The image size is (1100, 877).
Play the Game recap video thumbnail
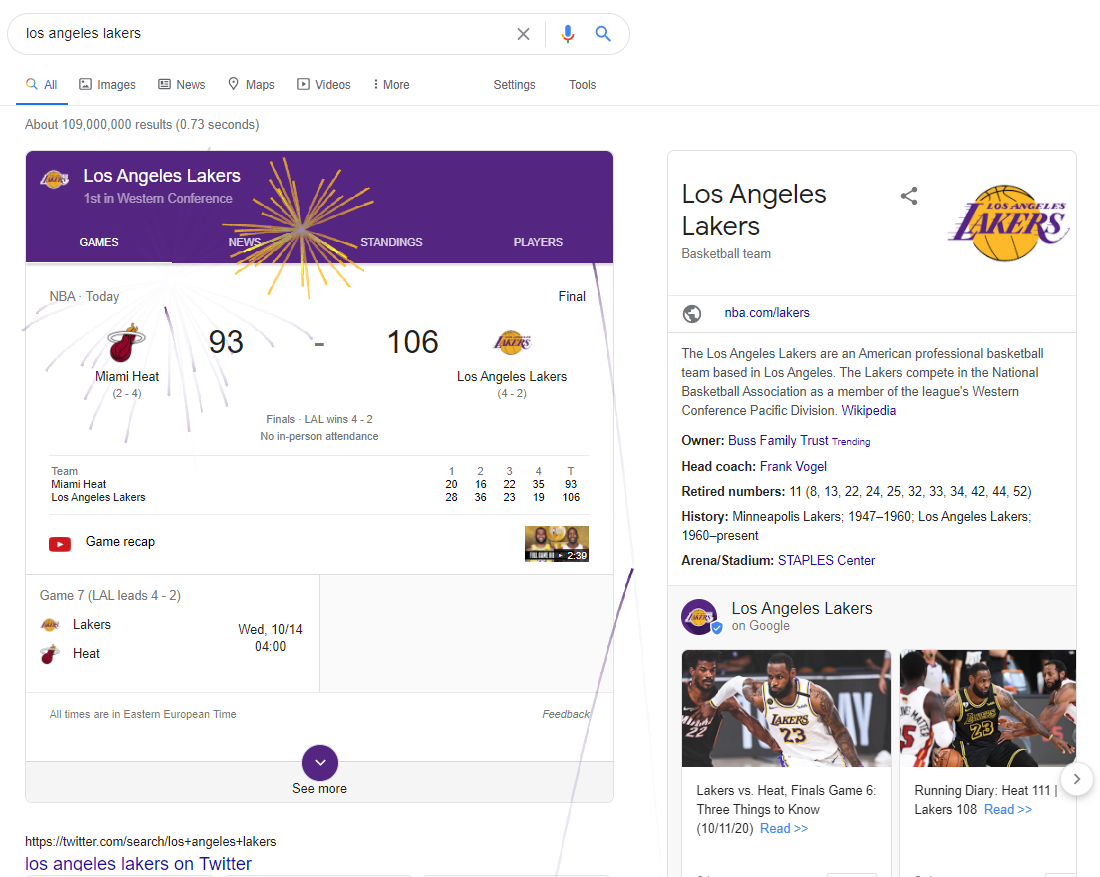pos(557,544)
